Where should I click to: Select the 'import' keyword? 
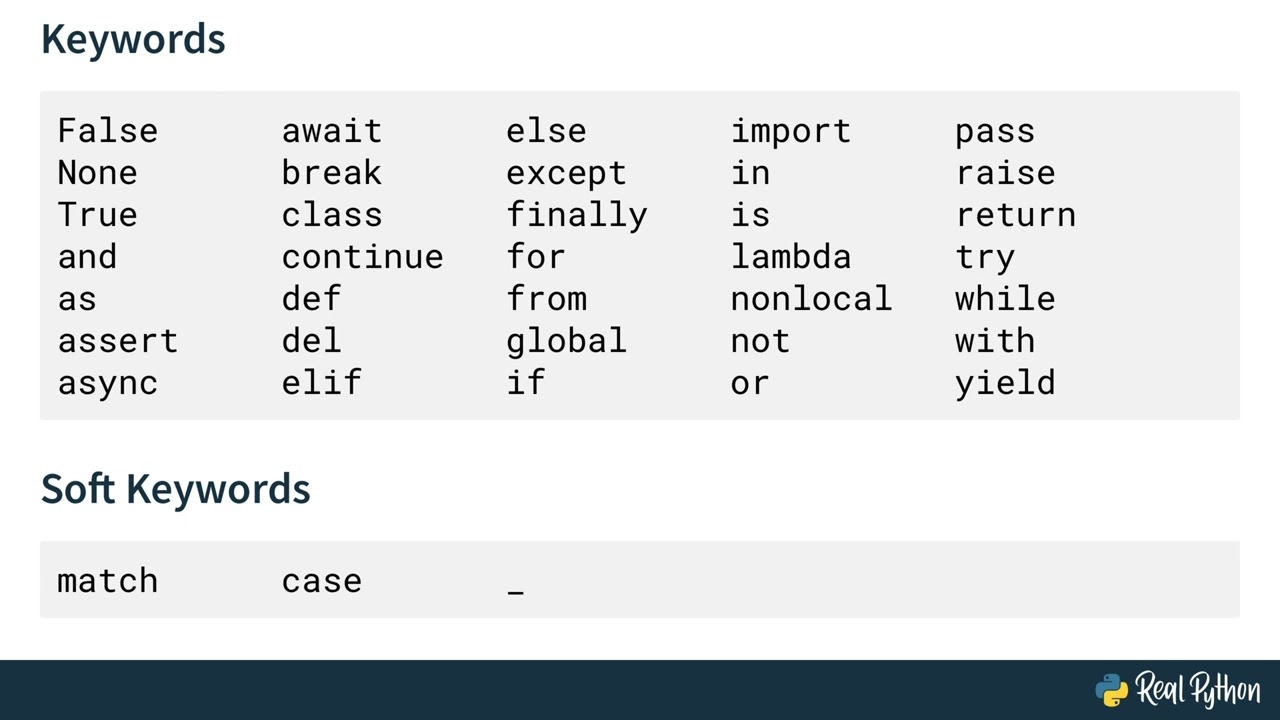tap(790, 131)
